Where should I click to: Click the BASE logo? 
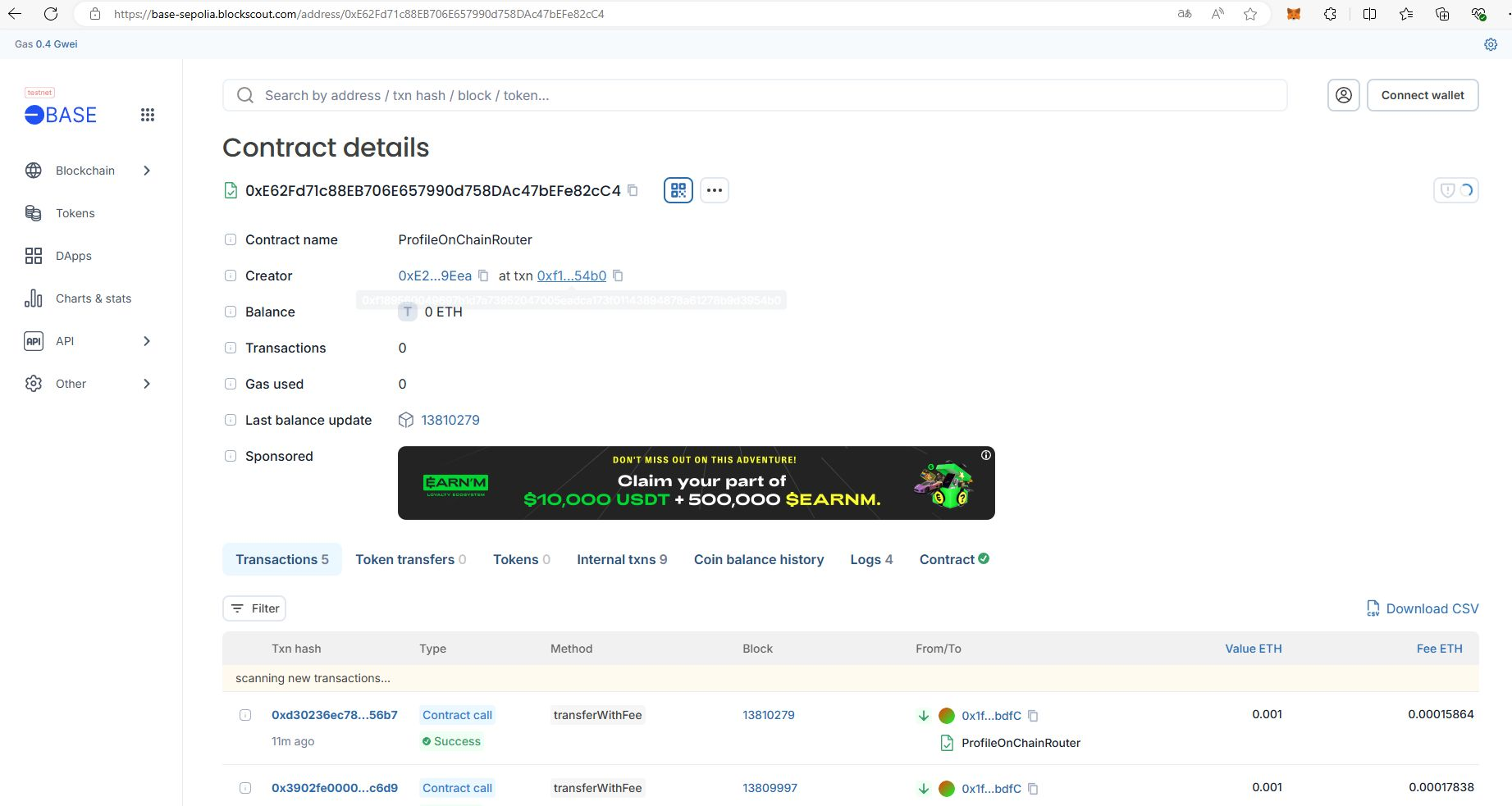click(x=61, y=115)
